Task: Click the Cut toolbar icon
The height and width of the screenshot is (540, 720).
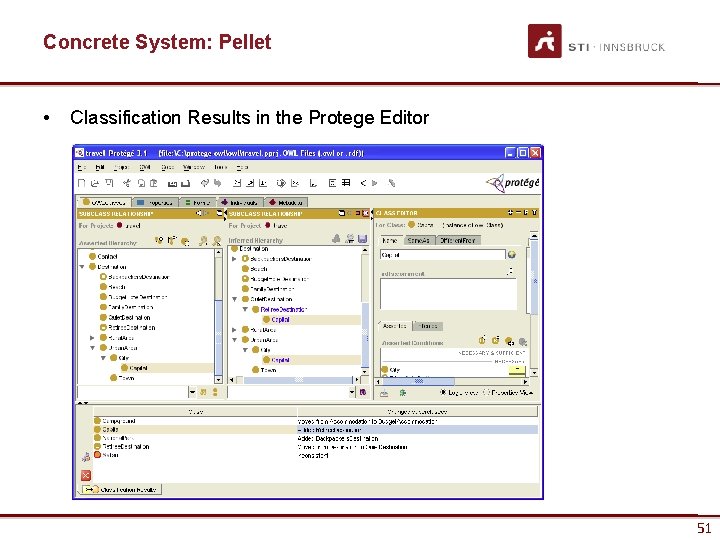Action: [127, 183]
